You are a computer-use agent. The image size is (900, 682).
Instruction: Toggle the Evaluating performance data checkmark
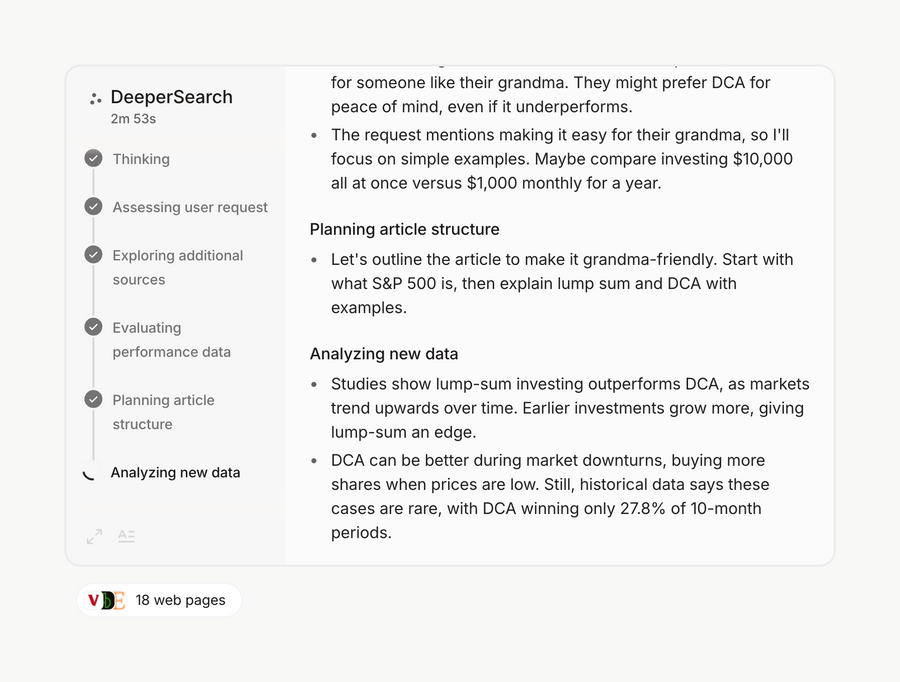pyautogui.click(x=93, y=327)
